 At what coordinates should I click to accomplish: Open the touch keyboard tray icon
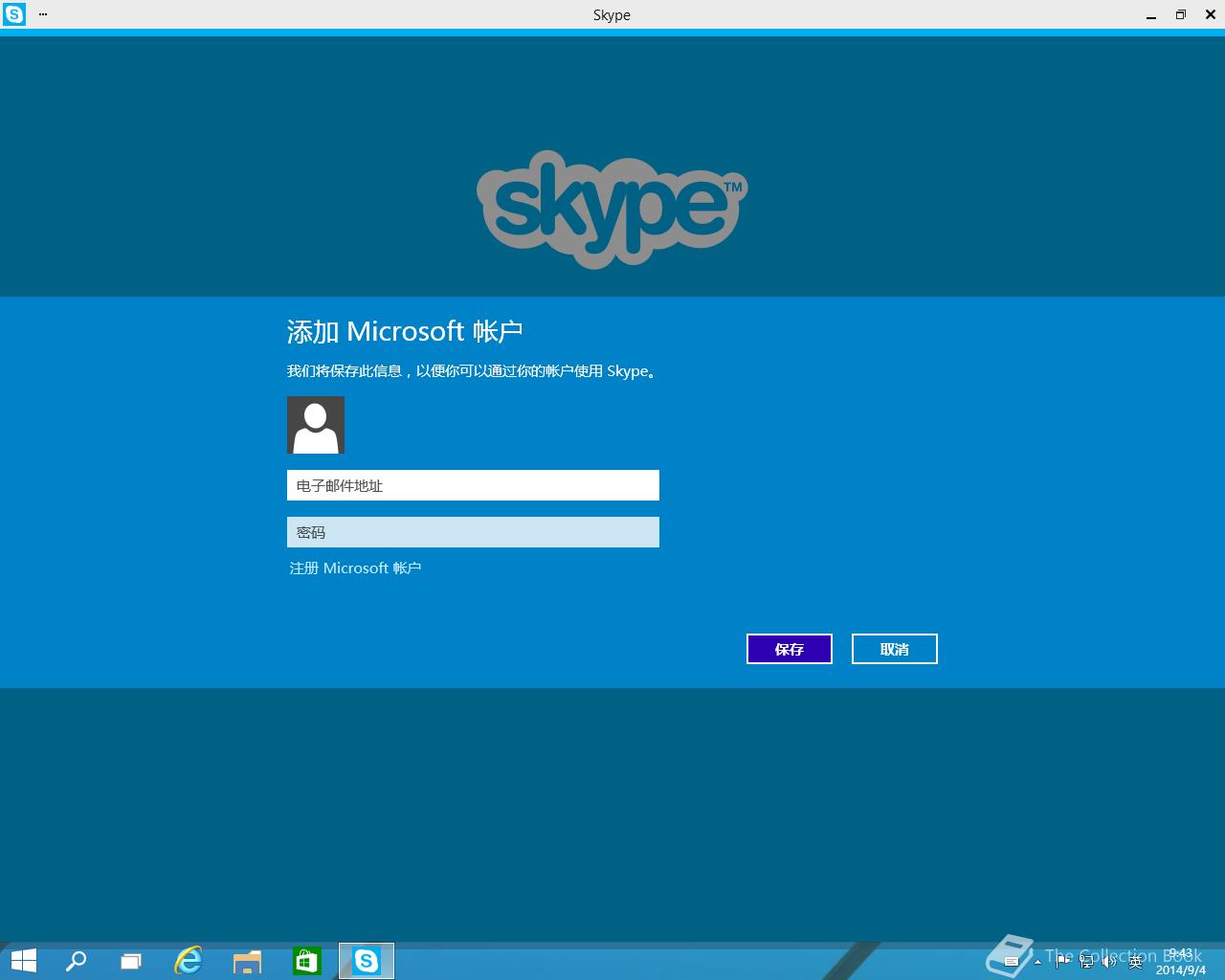pyautogui.click(x=1012, y=962)
